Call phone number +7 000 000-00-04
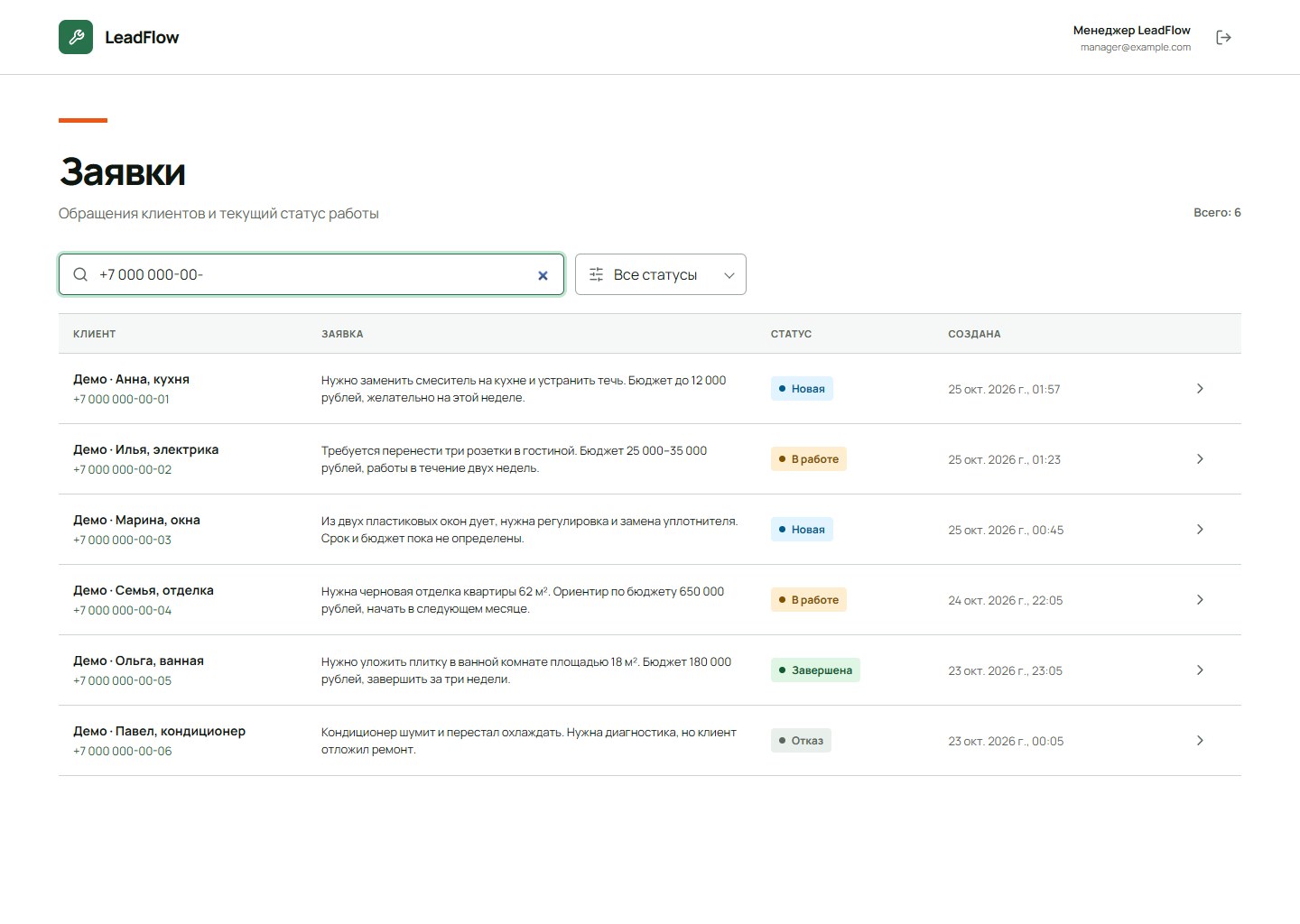 pos(122,610)
